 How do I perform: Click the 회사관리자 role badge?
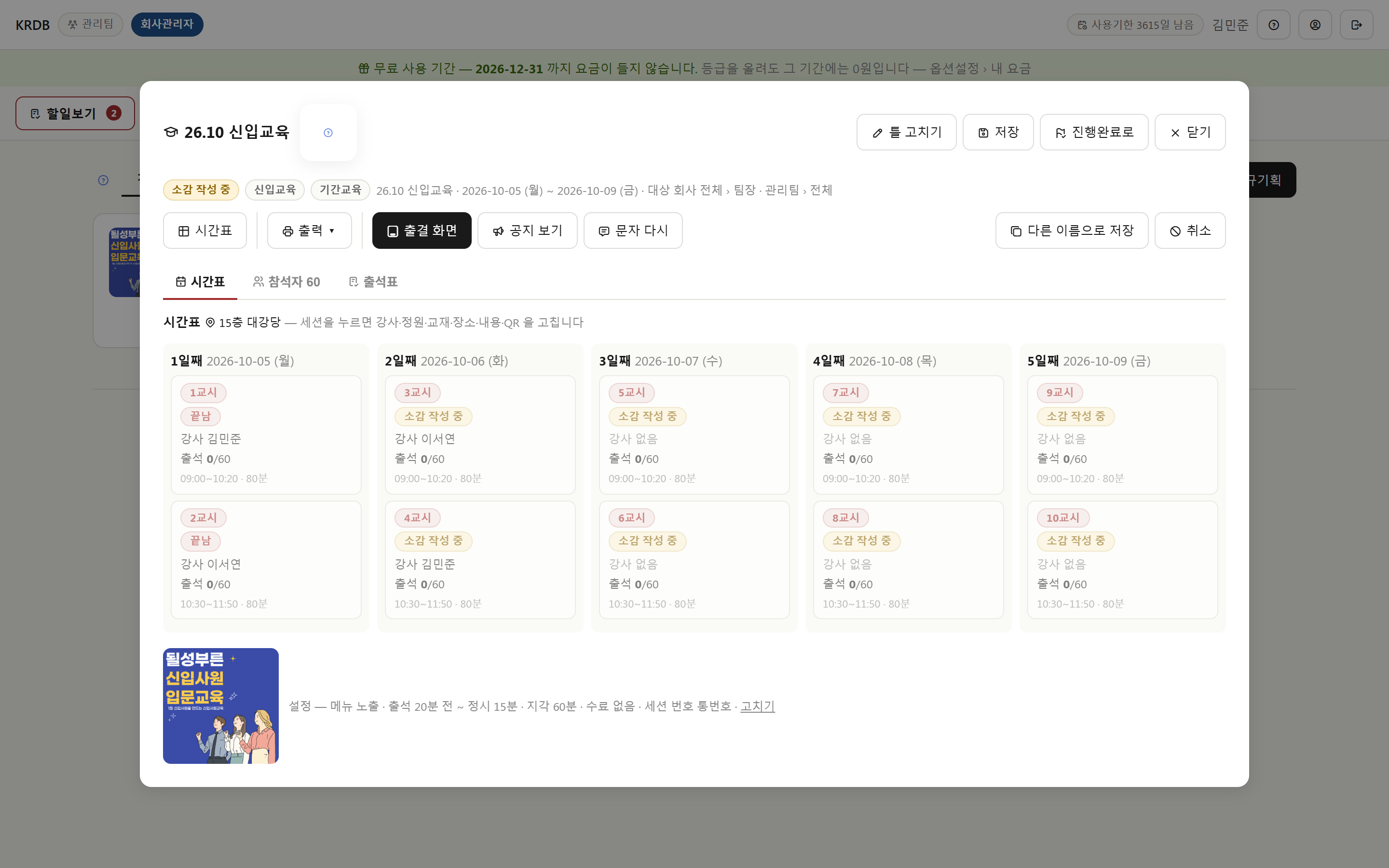coord(167,24)
